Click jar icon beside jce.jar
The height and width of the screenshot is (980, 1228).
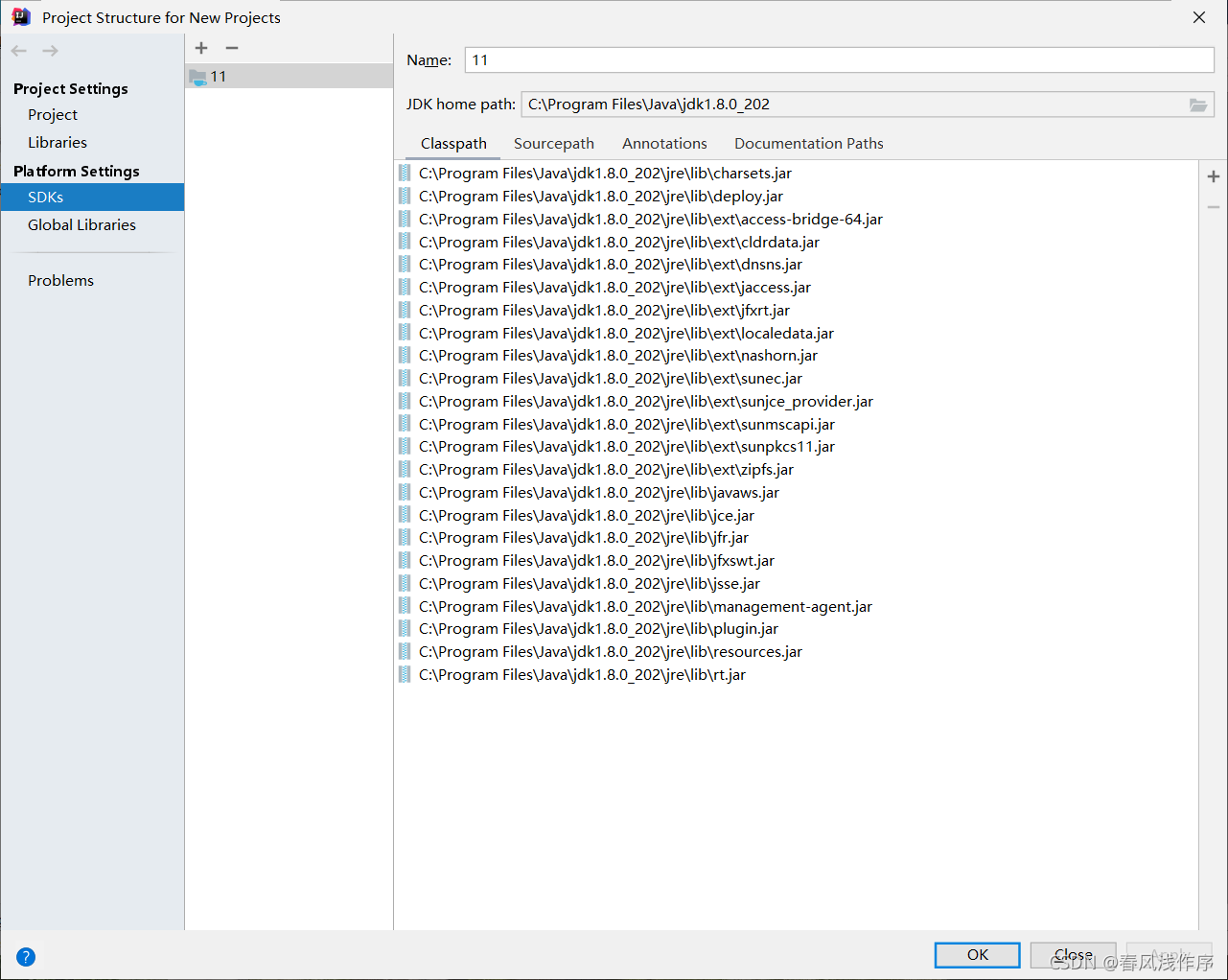405,516
